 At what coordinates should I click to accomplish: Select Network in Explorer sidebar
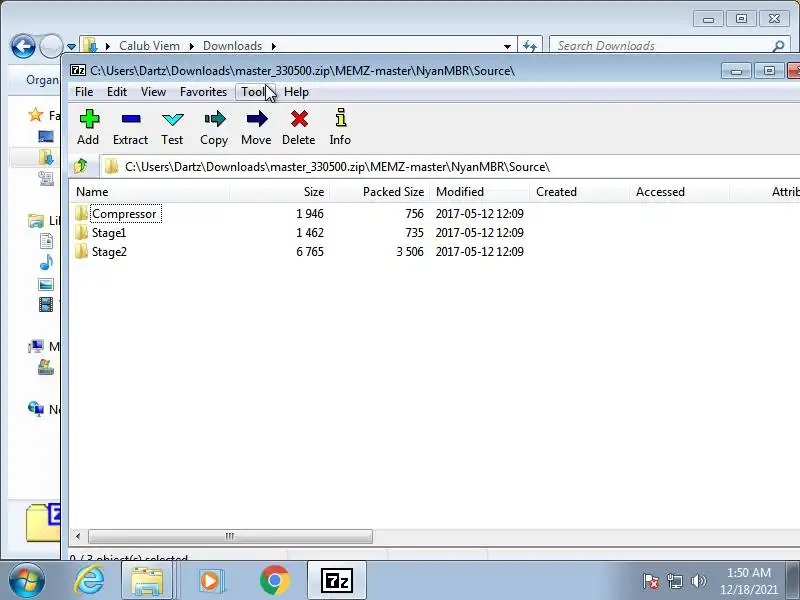coord(36,409)
